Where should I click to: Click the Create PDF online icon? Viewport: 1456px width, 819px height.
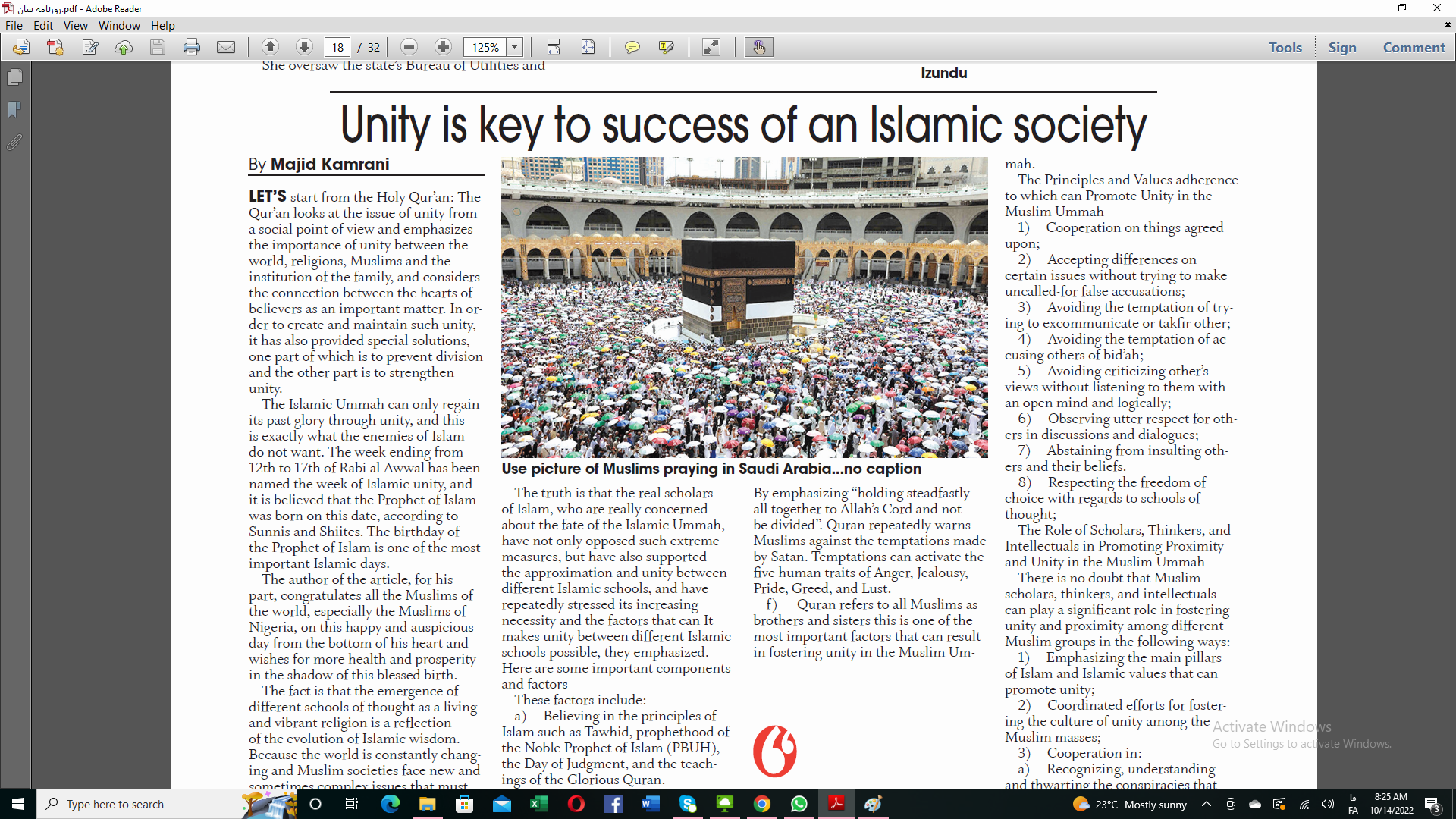[x=55, y=47]
